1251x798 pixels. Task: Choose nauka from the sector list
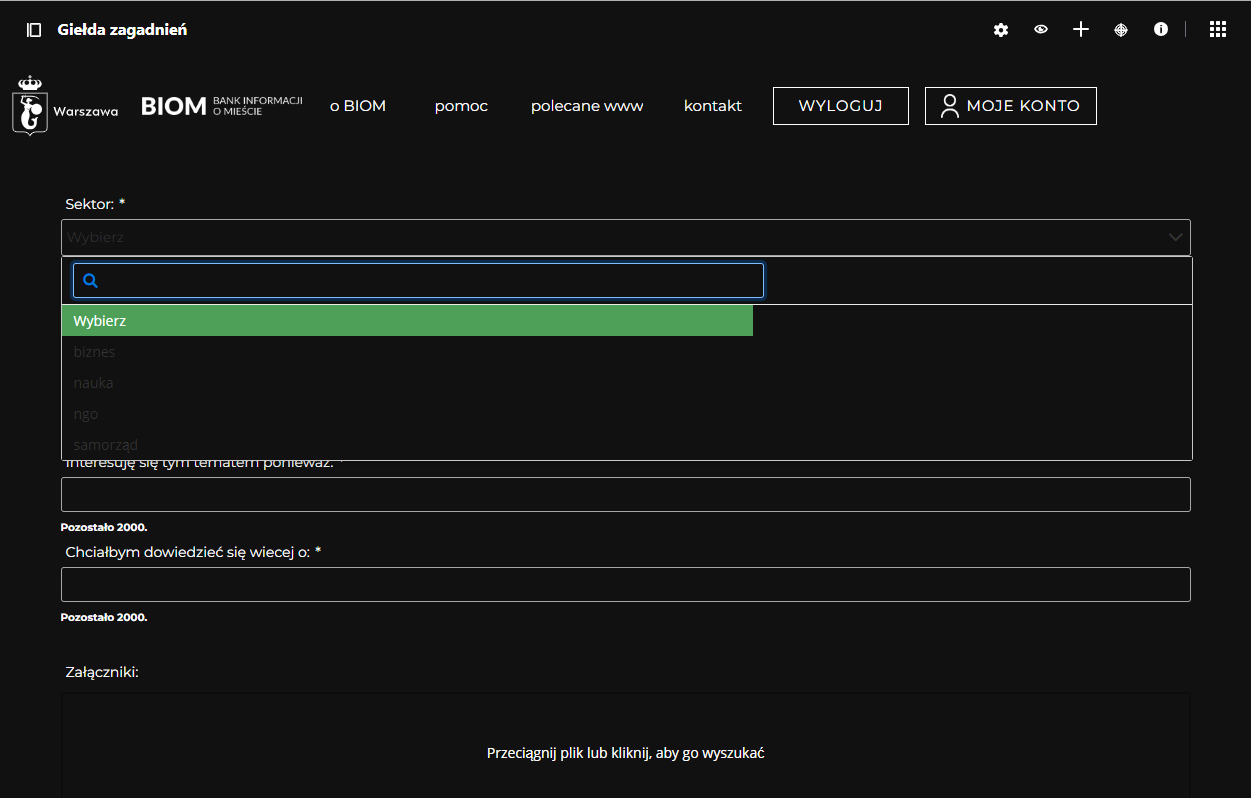pos(94,383)
